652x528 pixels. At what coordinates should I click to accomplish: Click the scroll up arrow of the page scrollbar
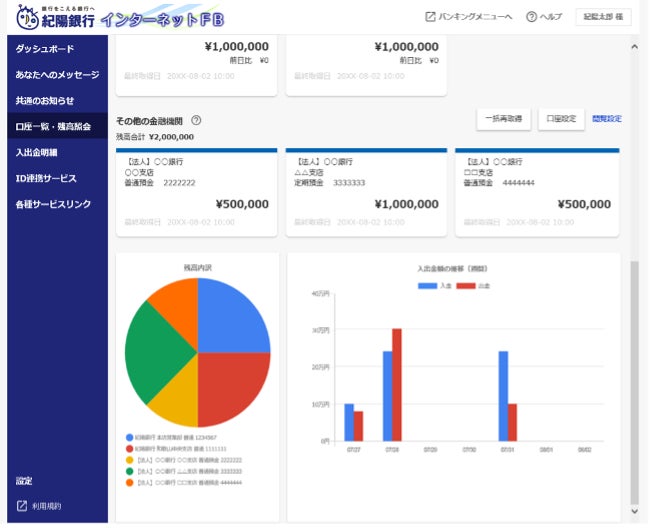point(634,47)
